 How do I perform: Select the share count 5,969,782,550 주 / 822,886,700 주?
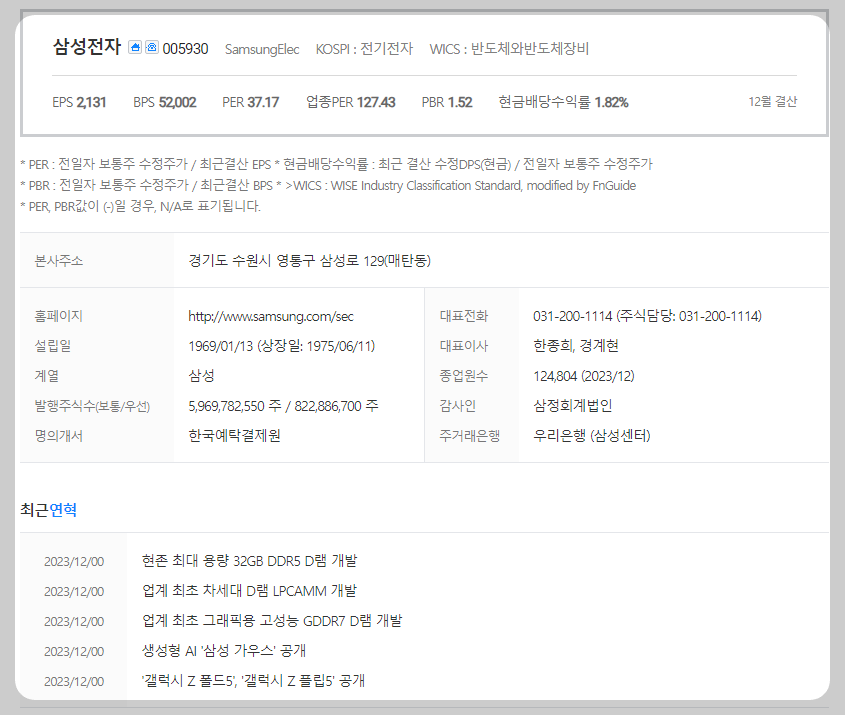(x=283, y=406)
